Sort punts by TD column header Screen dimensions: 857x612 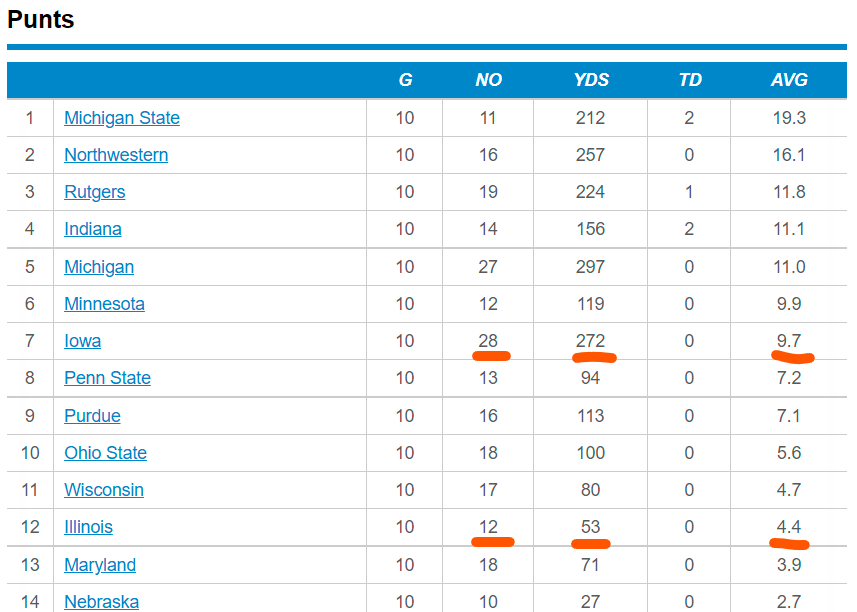click(x=690, y=80)
